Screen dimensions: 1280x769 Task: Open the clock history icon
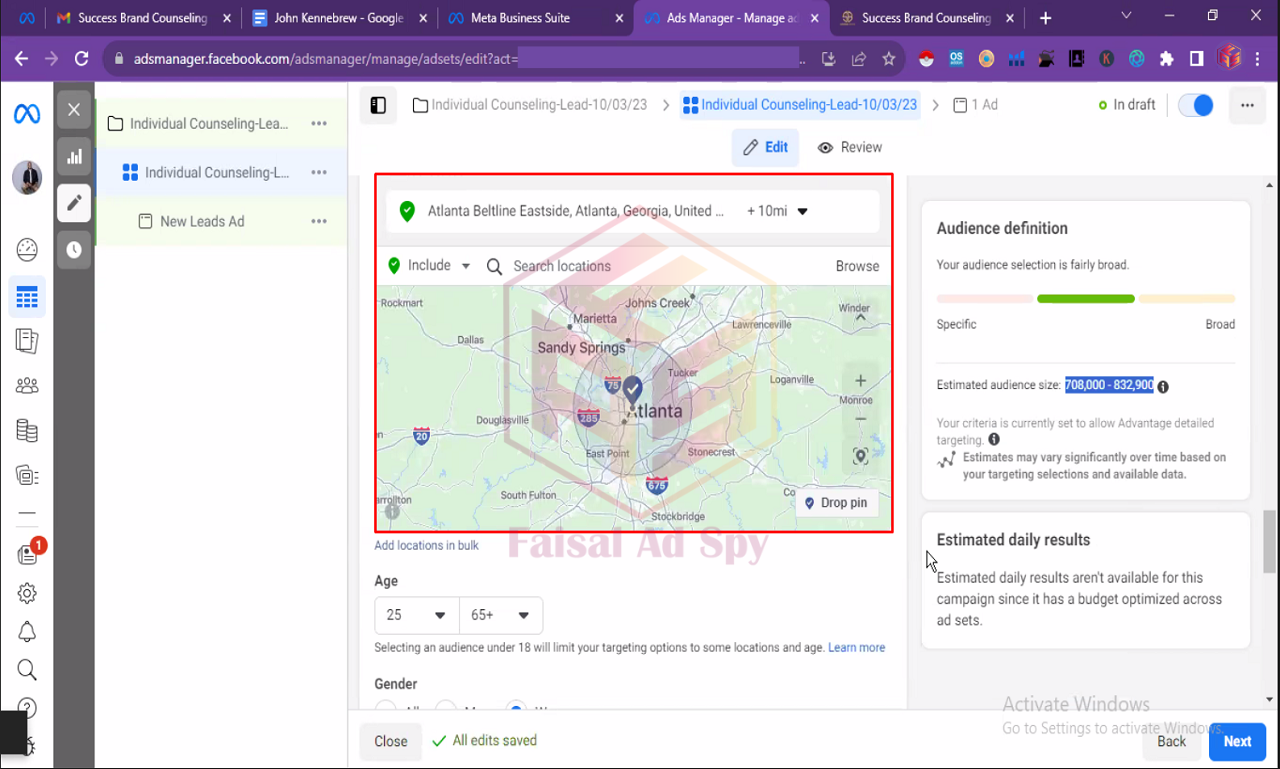pos(74,250)
